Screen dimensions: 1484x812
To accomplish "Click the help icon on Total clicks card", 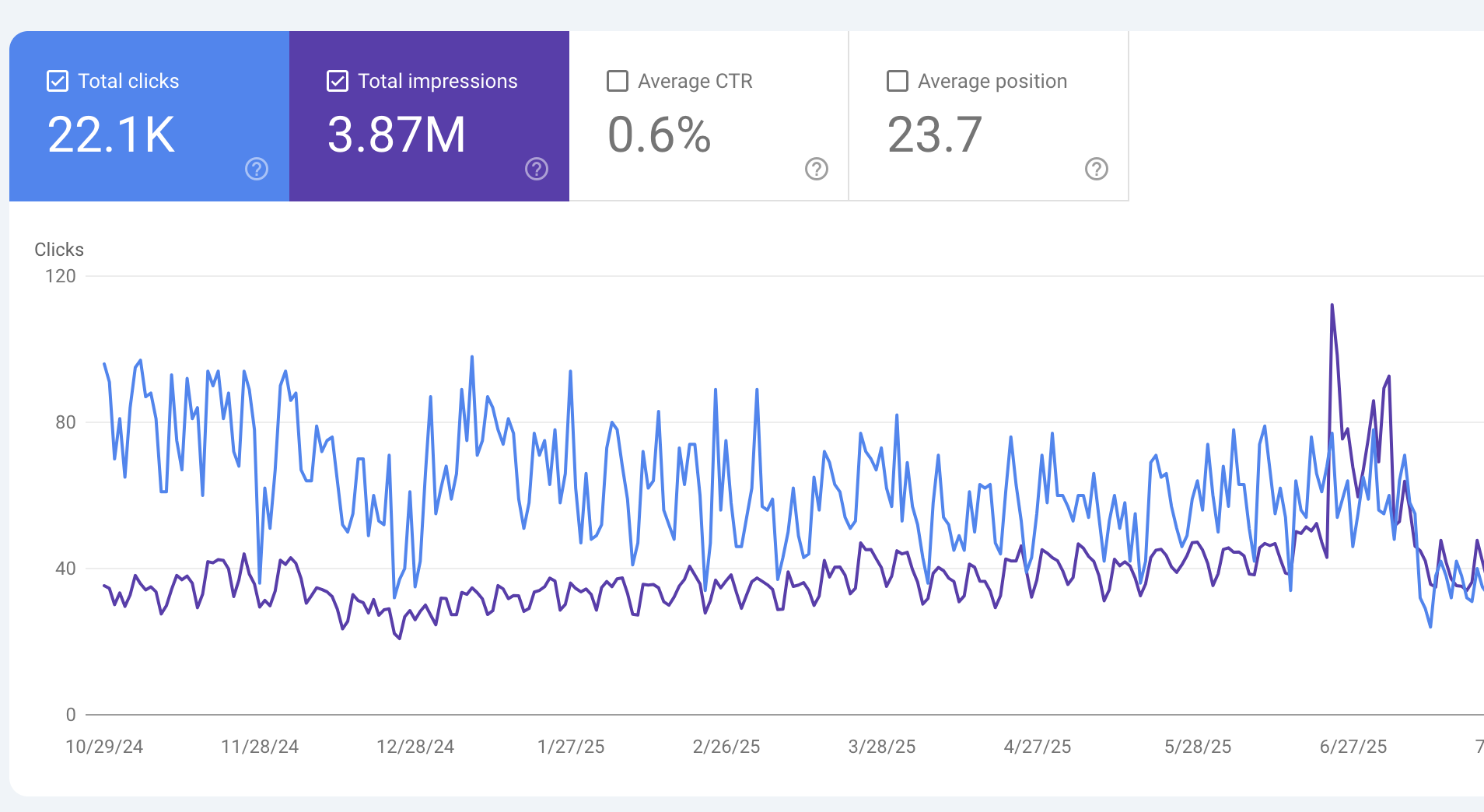I will click(257, 169).
